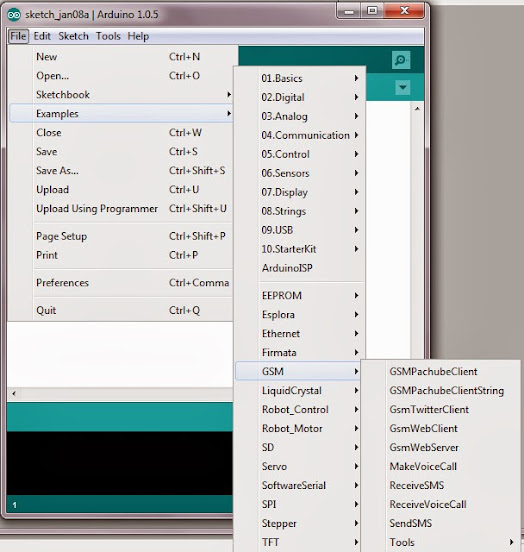
Task: Open SPI library examples
Action: click(299, 505)
